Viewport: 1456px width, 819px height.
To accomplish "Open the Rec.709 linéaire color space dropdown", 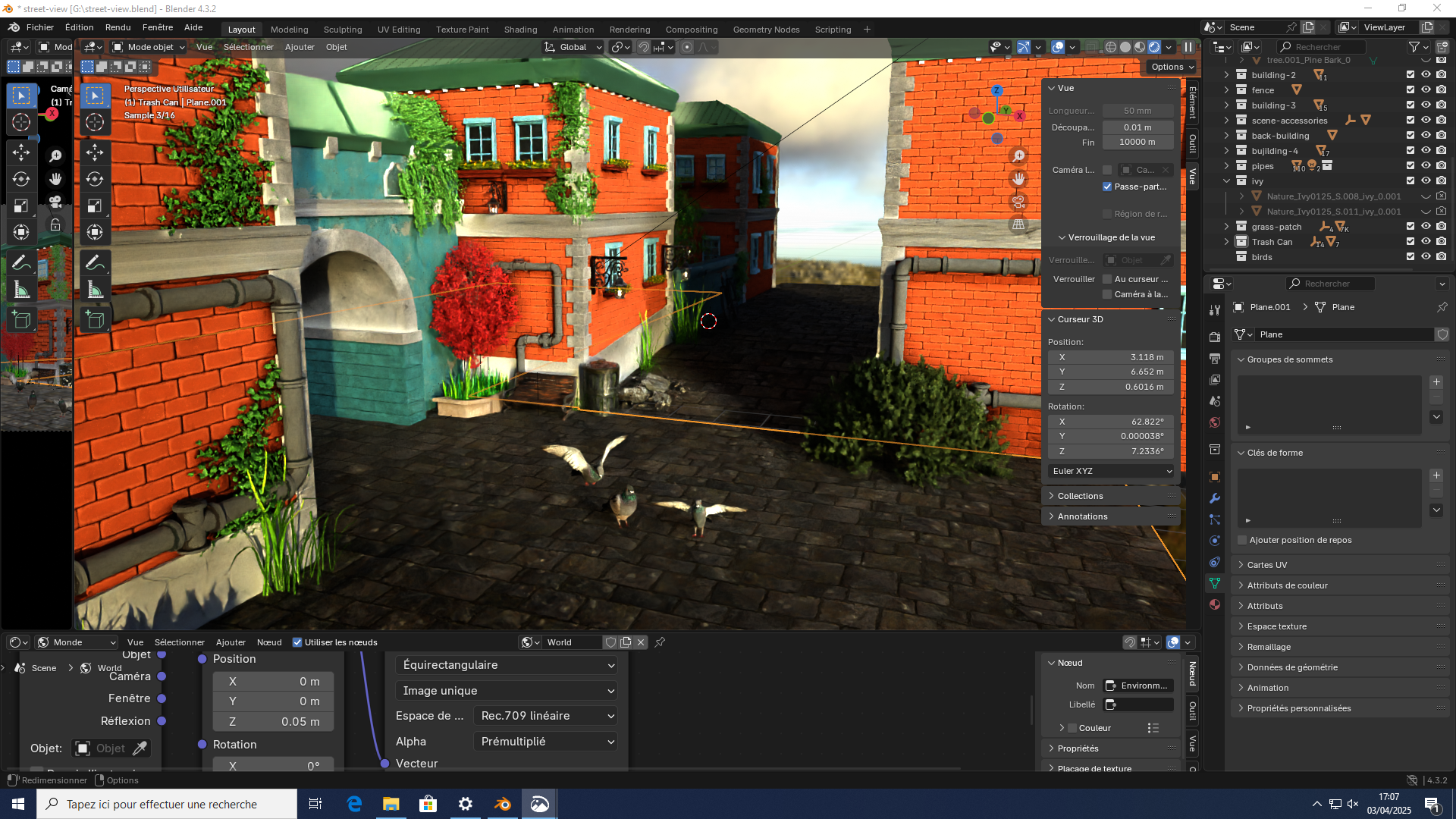I will point(545,716).
